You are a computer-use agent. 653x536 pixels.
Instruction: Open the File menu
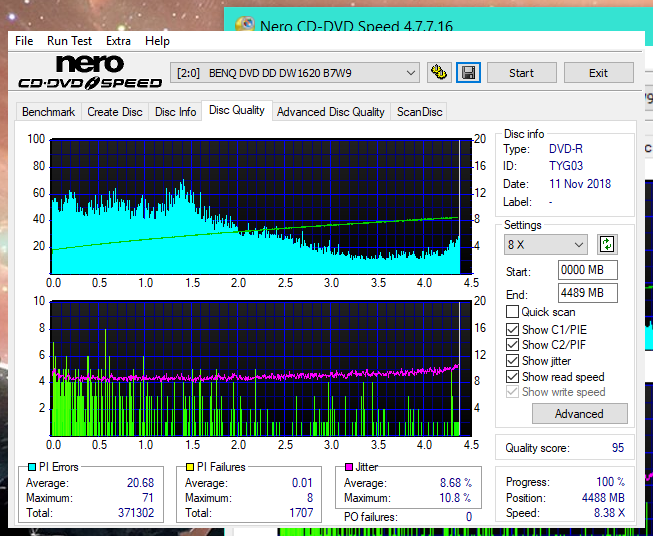pos(24,41)
